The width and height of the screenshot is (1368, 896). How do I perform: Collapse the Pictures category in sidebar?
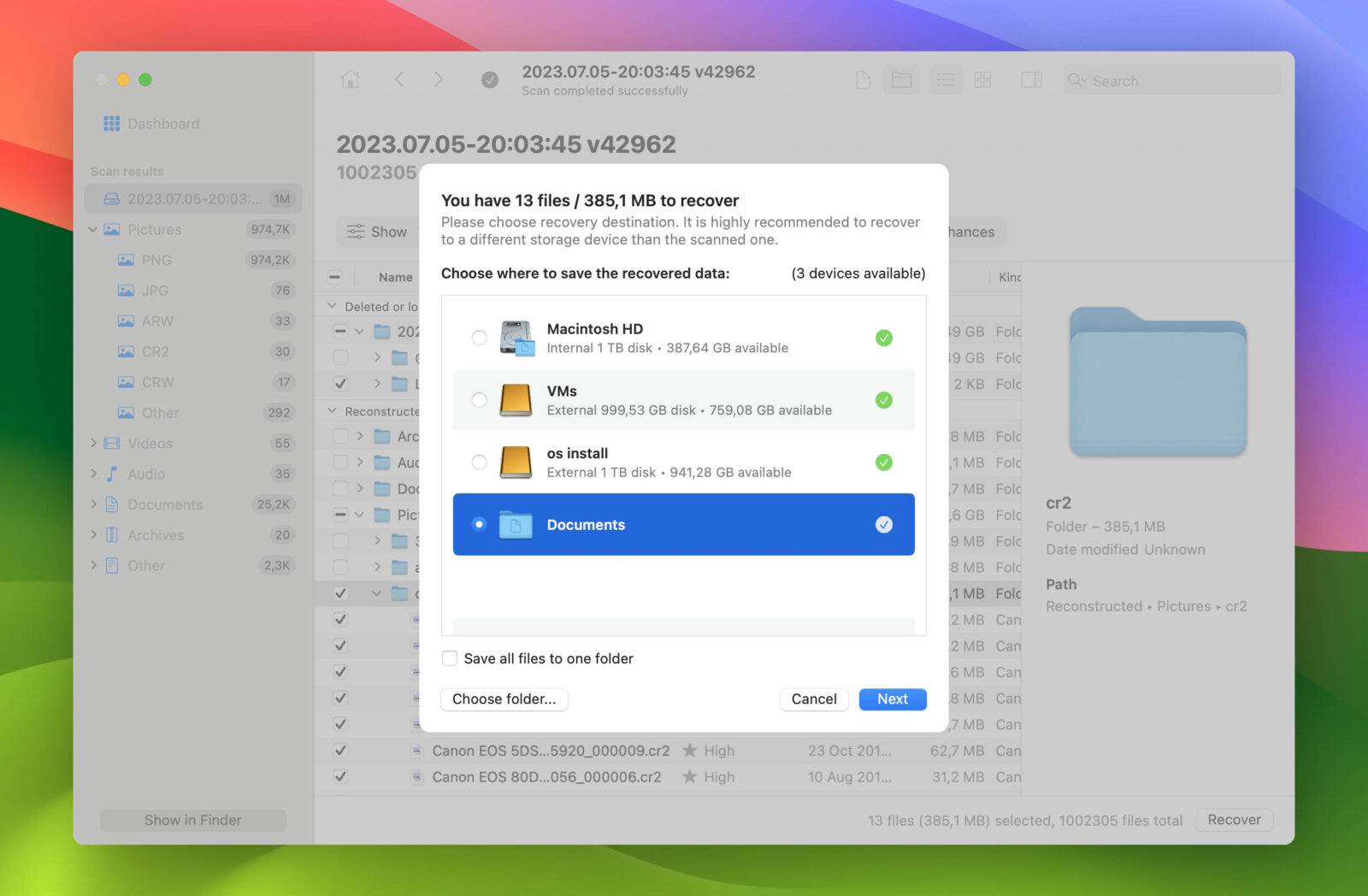pyautogui.click(x=94, y=229)
